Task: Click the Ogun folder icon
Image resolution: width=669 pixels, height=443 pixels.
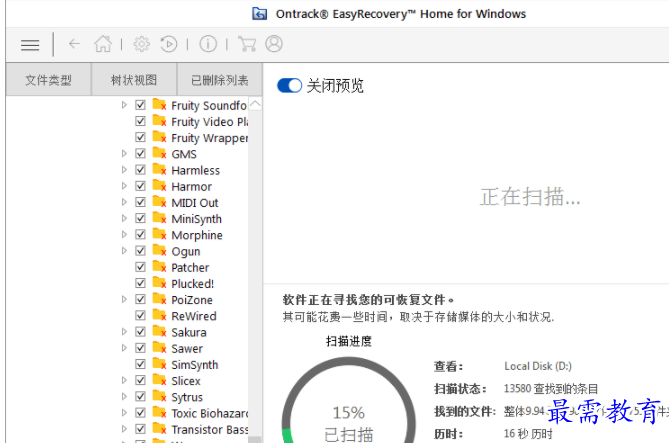Action: pyautogui.click(x=159, y=251)
